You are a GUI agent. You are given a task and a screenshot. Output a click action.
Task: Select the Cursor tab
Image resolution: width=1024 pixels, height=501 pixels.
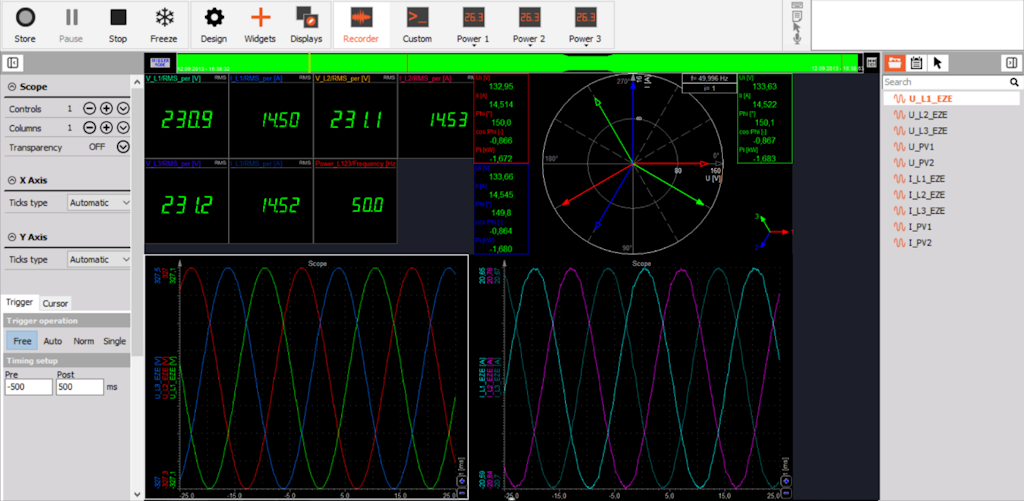point(56,303)
